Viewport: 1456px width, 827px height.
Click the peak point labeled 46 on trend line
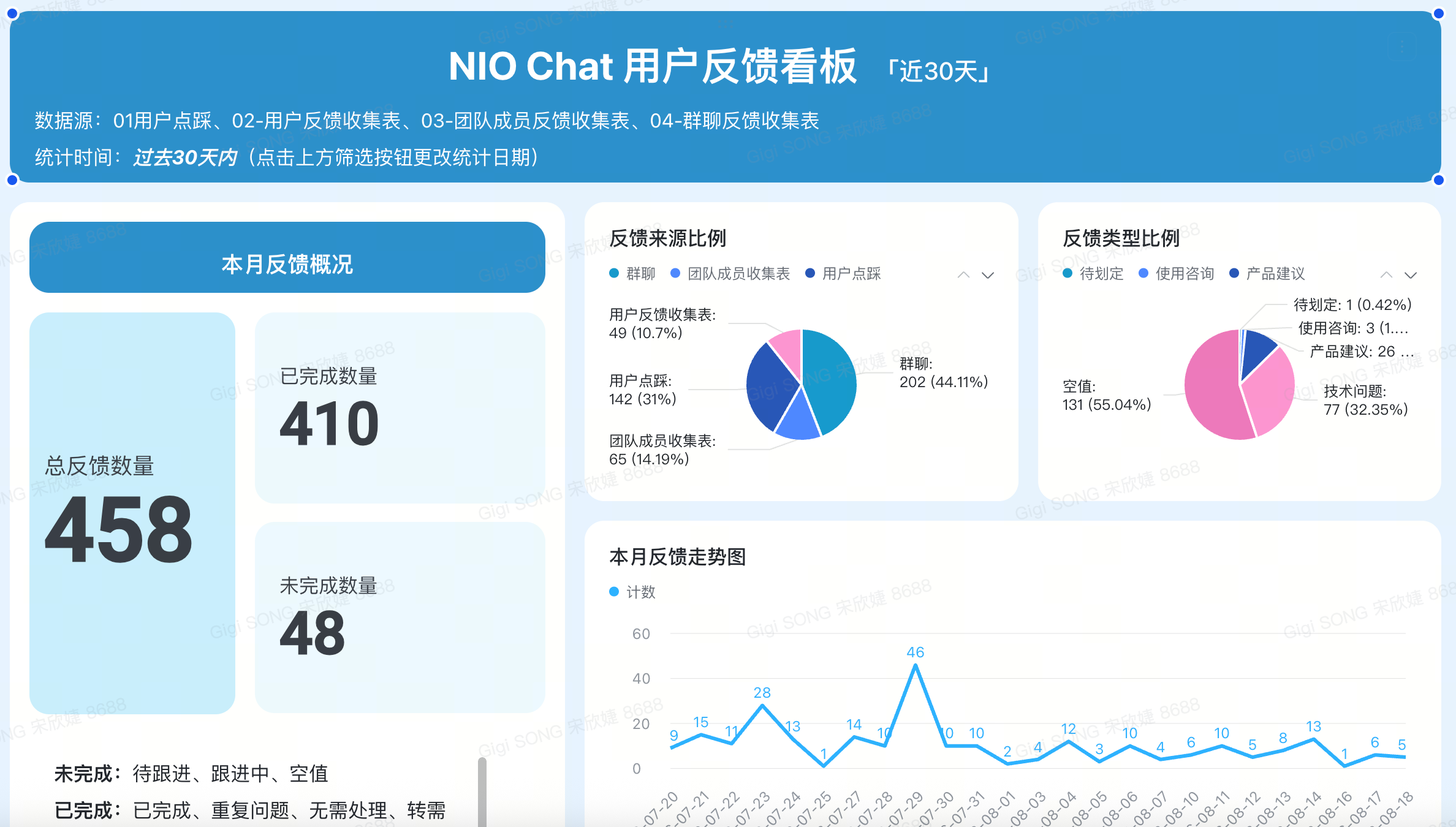click(x=916, y=665)
